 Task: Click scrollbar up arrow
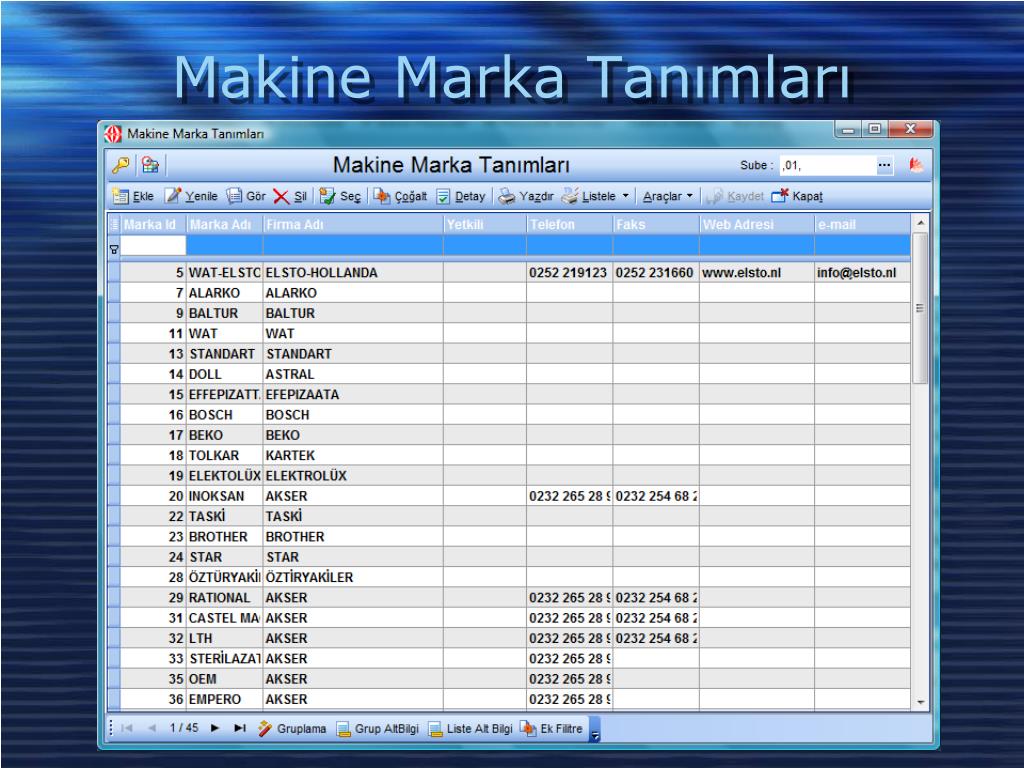[920, 223]
